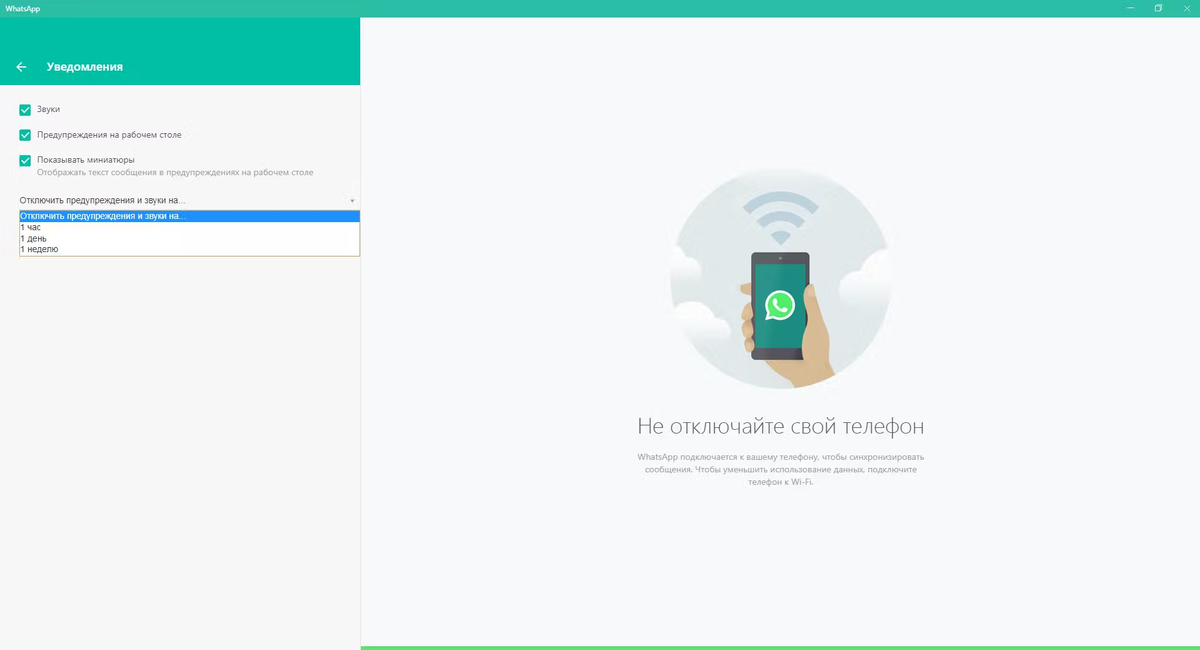
Task: Restore down the WhatsApp window
Action: [1158, 8]
